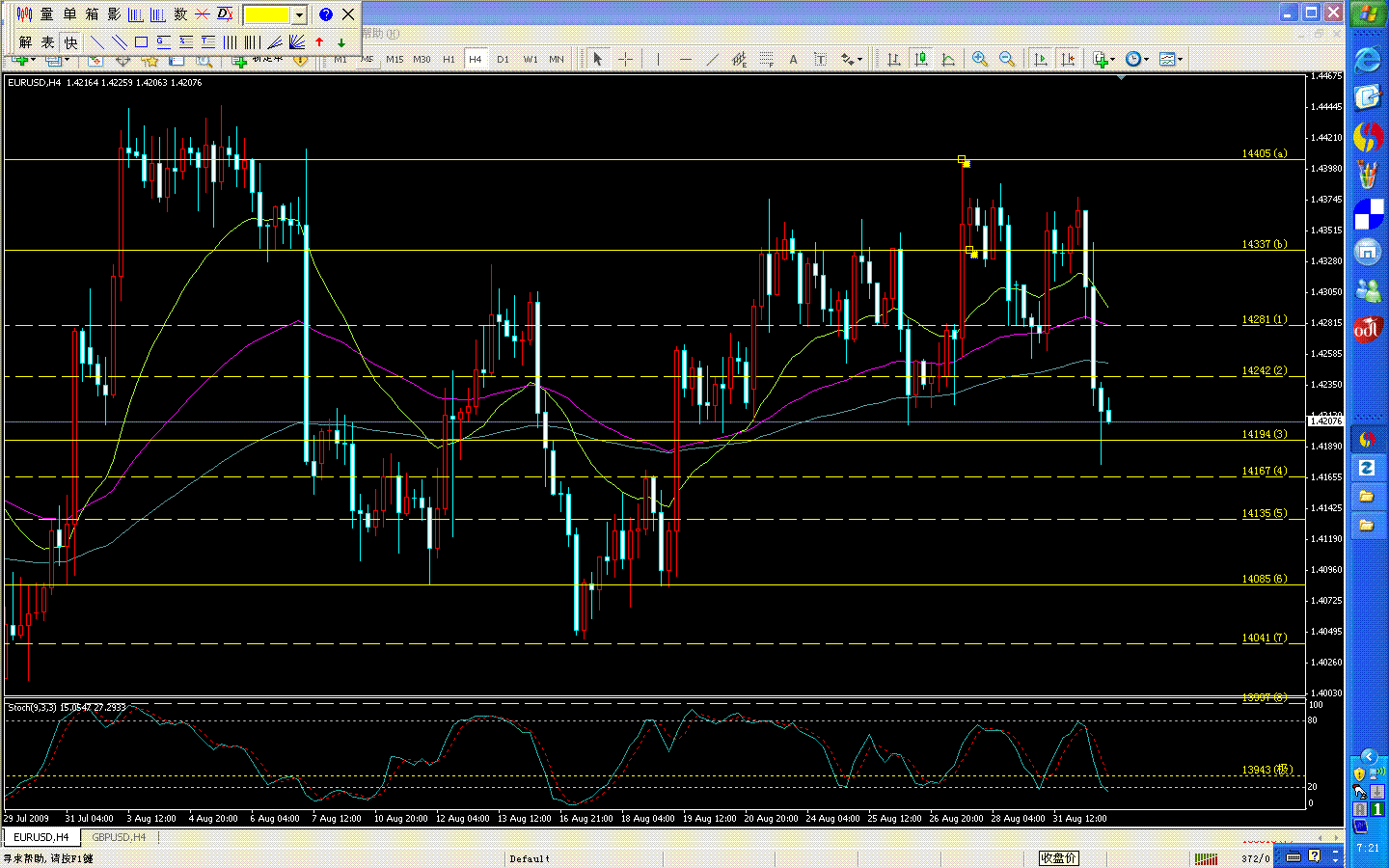Click the red crossed-lines icon
1389x868 pixels.
pyautogui.click(x=203, y=14)
